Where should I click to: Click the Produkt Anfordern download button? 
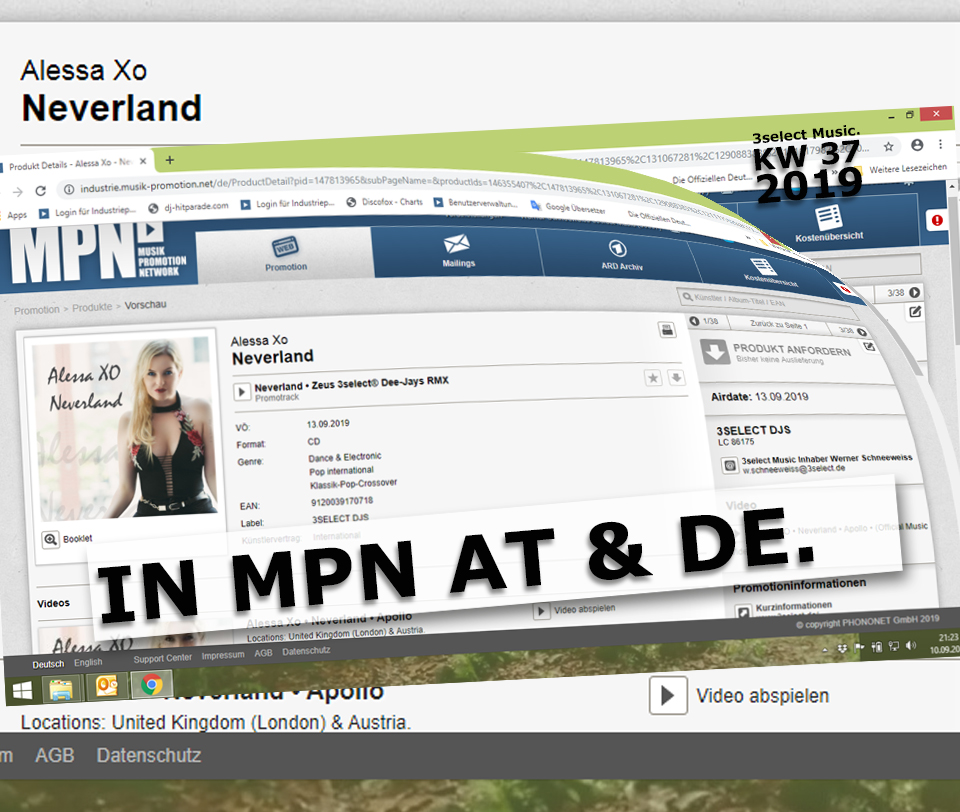coord(713,352)
